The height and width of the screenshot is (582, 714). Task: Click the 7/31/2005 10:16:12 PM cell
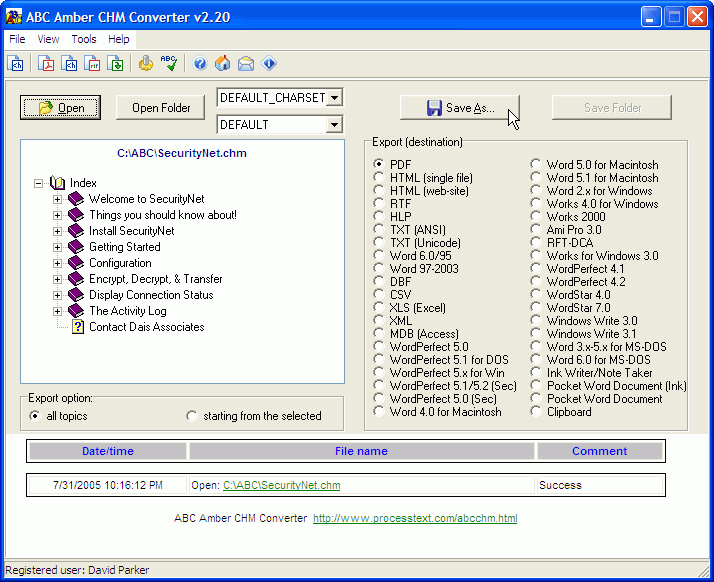point(107,485)
